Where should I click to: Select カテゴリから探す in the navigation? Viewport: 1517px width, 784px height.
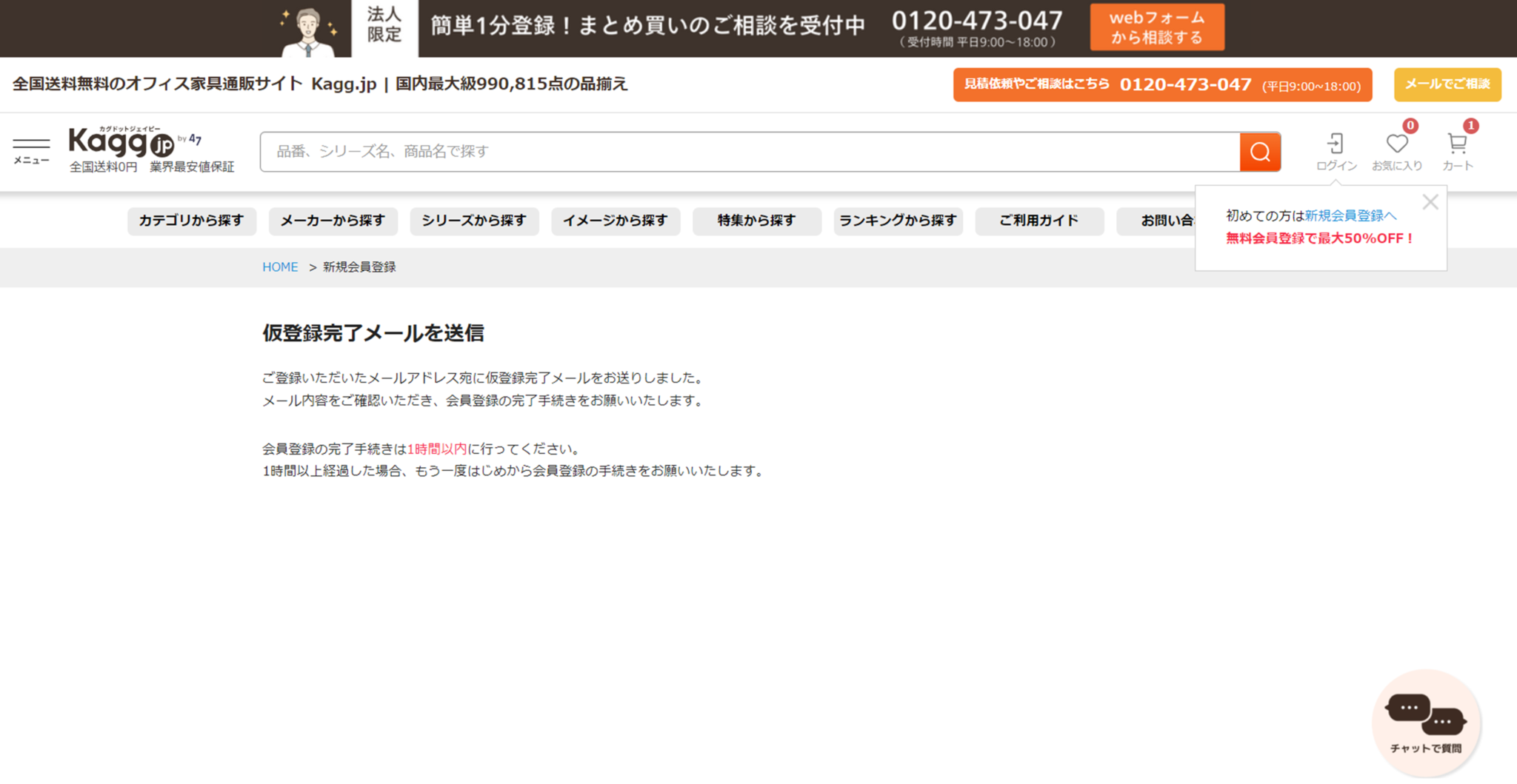click(191, 221)
